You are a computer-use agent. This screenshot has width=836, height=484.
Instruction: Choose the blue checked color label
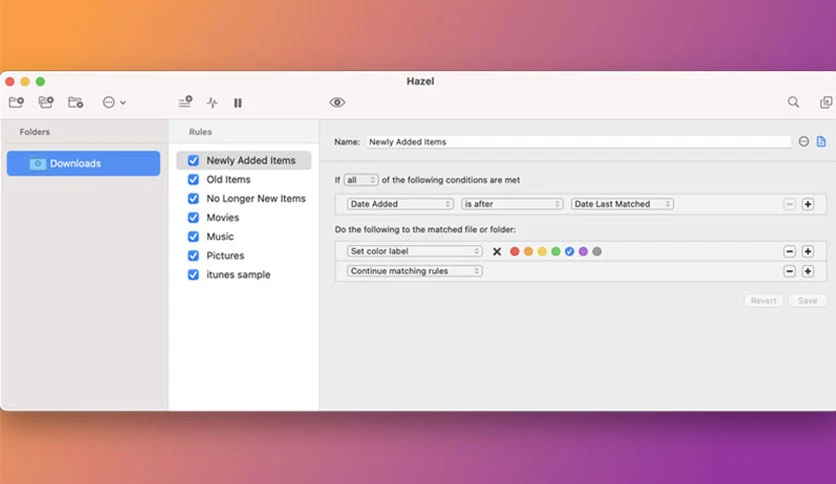coord(569,252)
